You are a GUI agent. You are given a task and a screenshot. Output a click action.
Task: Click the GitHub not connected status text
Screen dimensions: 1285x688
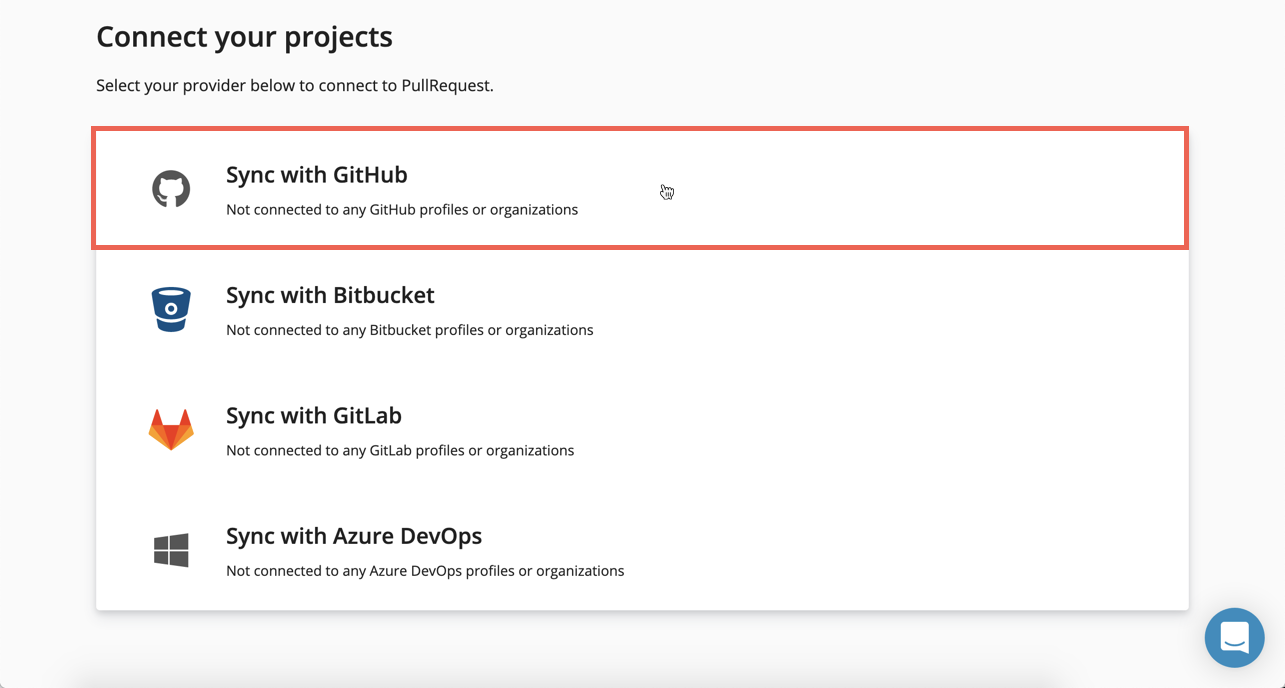pyautogui.click(x=402, y=210)
